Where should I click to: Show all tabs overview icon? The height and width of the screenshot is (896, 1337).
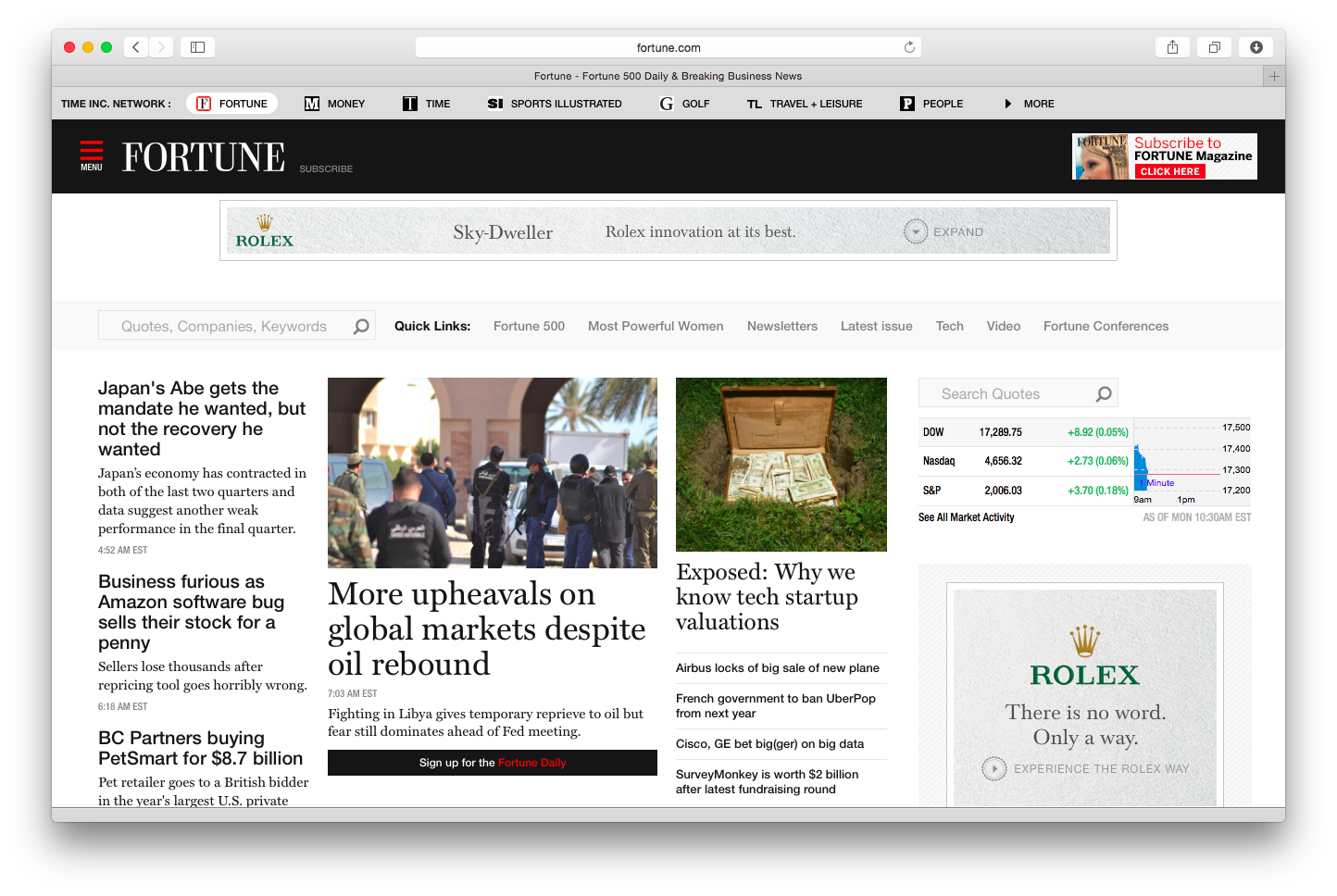1214,47
